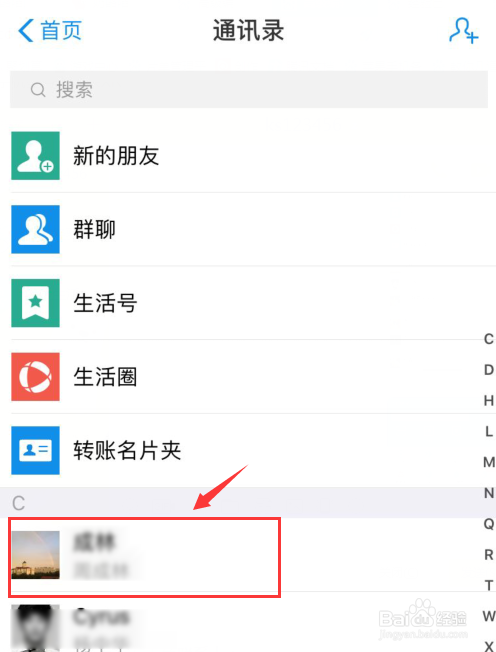Open the 转账名片夹 card icon
The image size is (496, 652).
(x=35, y=450)
